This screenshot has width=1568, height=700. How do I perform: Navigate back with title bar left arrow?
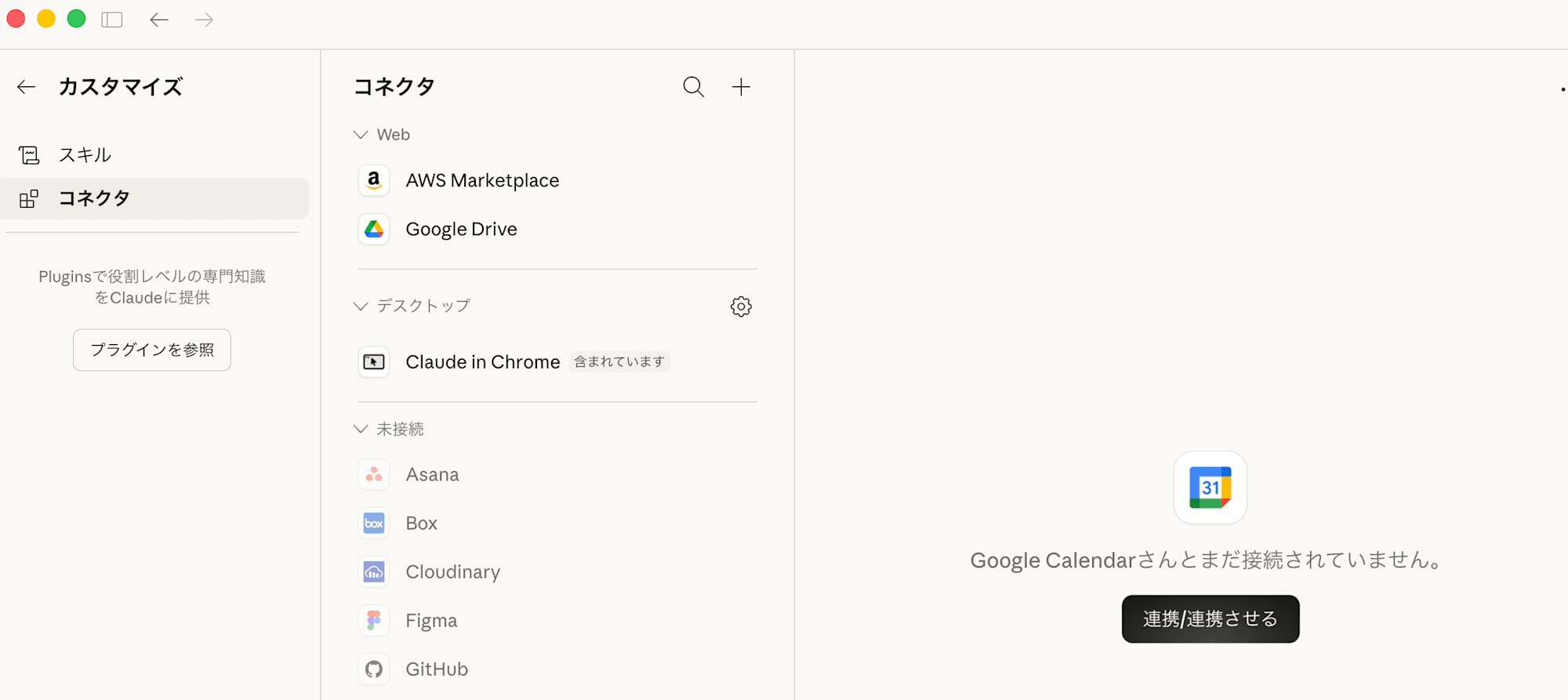tap(159, 20)
